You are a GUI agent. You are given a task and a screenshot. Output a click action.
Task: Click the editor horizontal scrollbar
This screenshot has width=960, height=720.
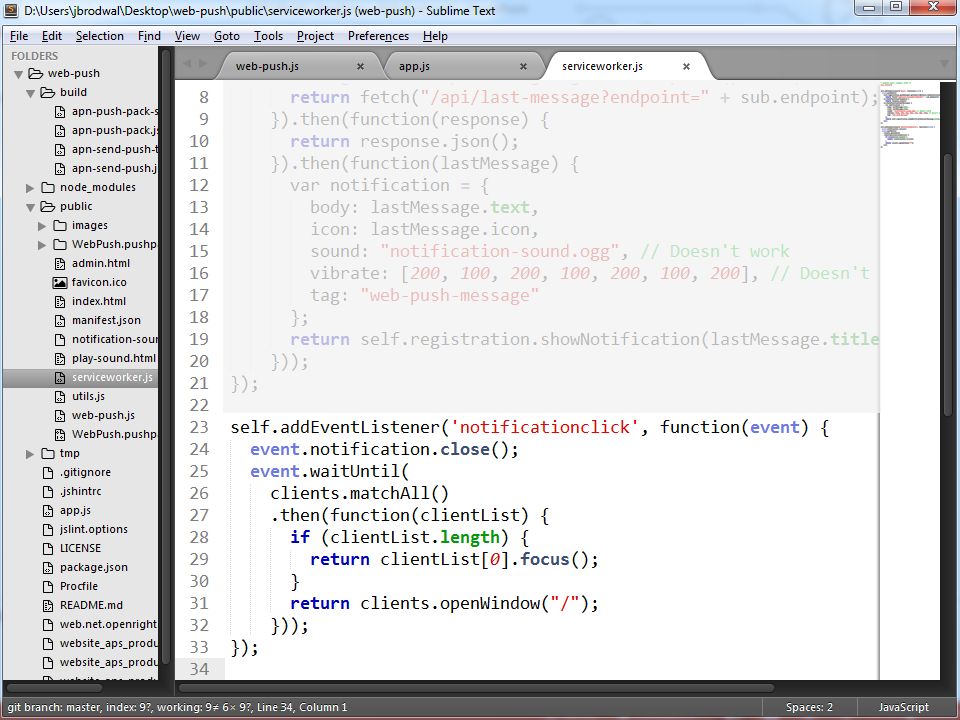click(474, 688)
